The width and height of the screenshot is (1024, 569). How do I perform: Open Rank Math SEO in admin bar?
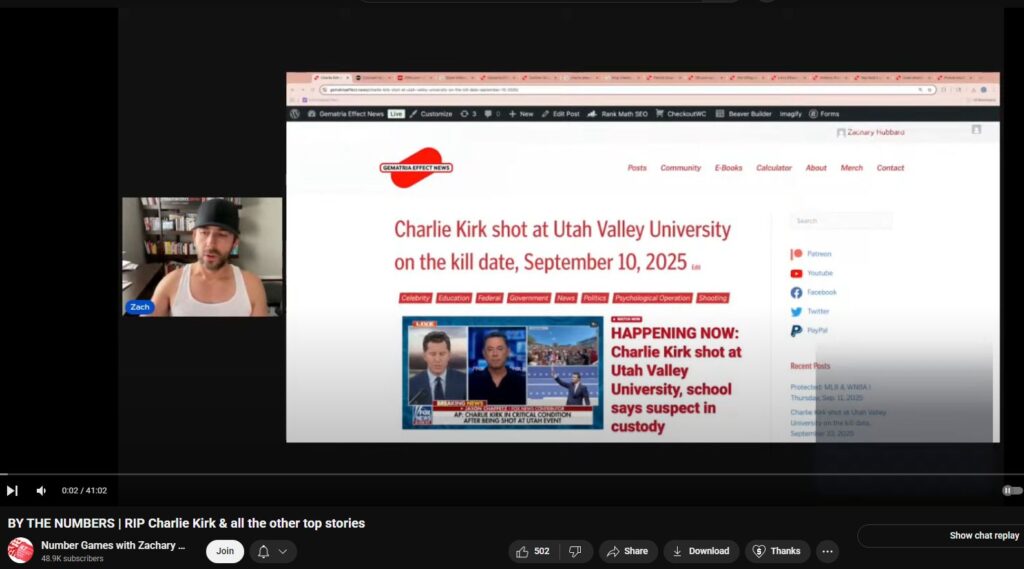point(617,114)
